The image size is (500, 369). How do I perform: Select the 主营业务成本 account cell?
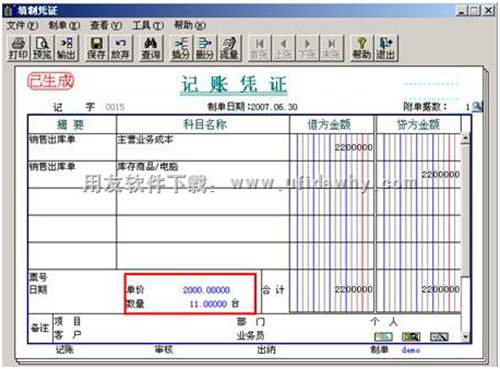[x=203, y=147]
